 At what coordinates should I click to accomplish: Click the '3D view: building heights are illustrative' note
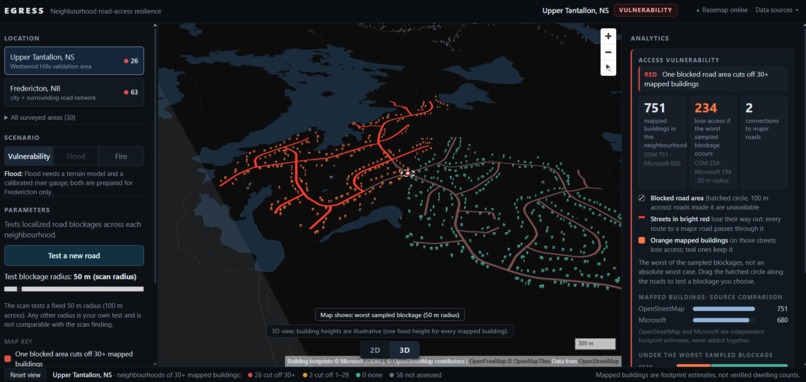click(x=390, y=331)
